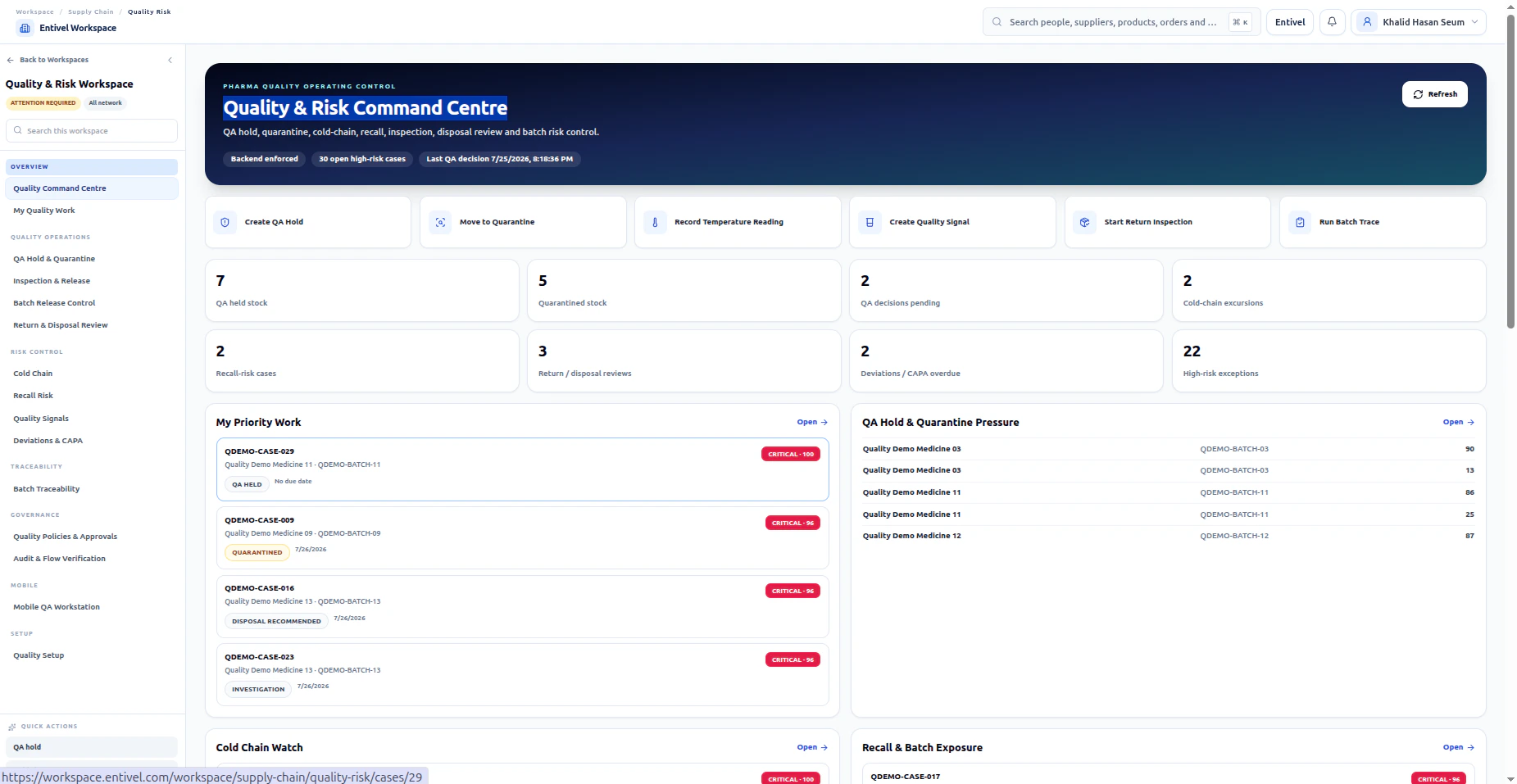The height and width of the screenshot is (784, 1517).
Task: Click the QA held stock tile
Action: pos(361,291)
